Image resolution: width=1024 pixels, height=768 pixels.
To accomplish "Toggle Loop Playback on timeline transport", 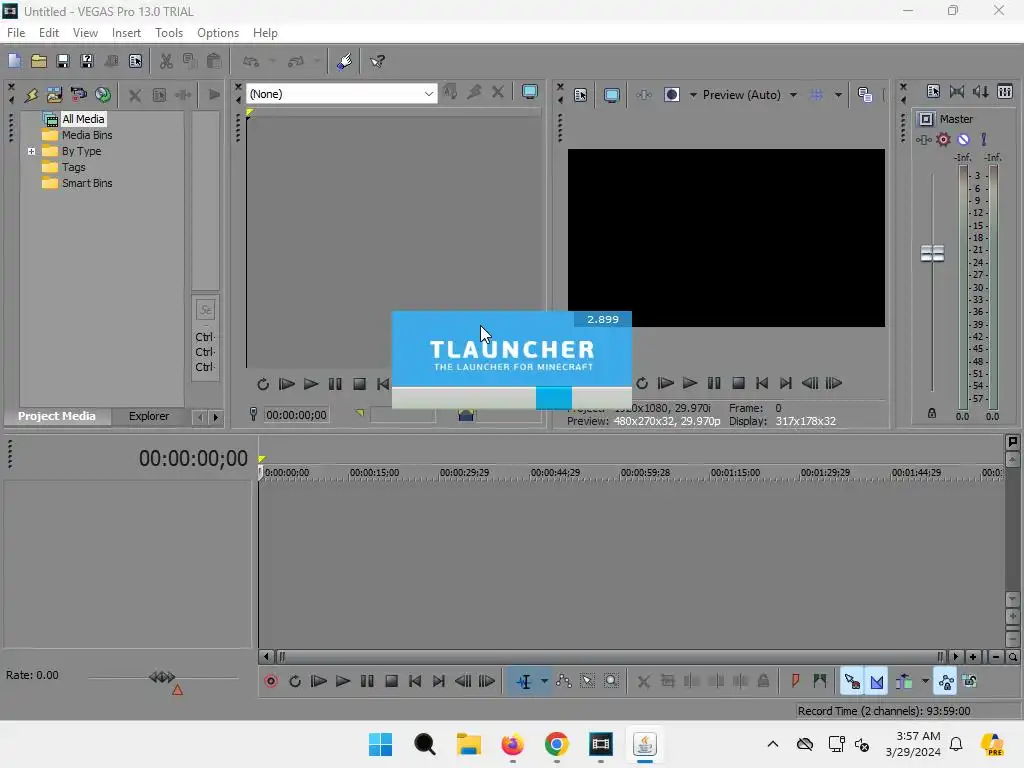I will (295, 681).
